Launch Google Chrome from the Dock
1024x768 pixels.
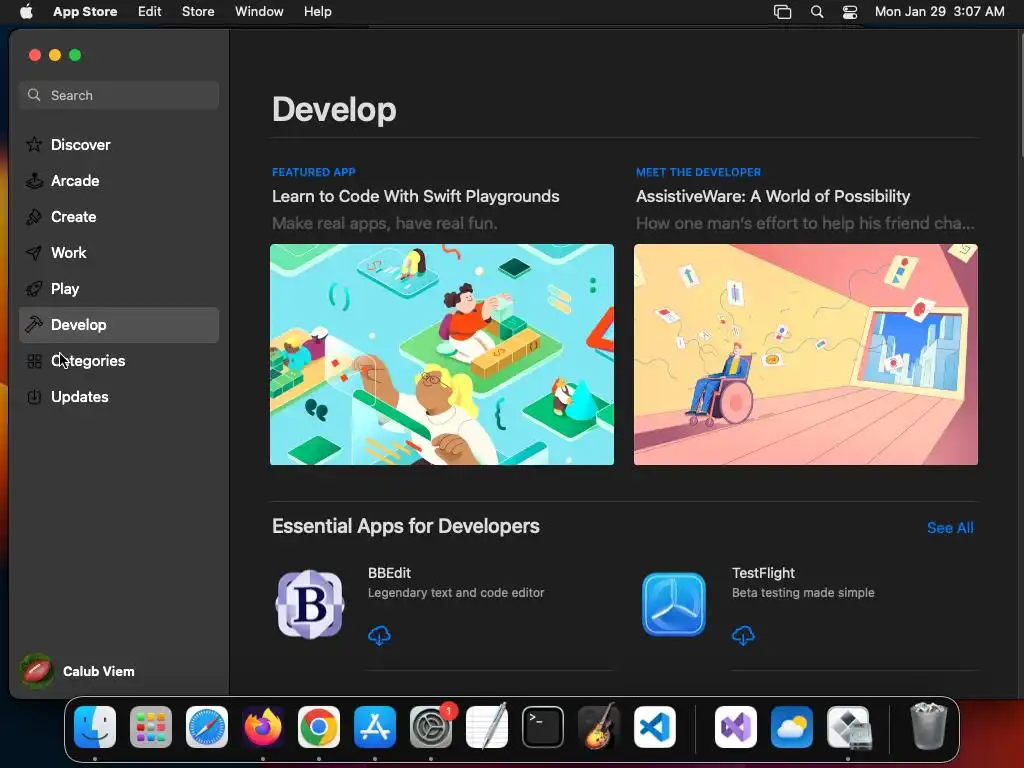pyautogui.click(x=319, y=727)
